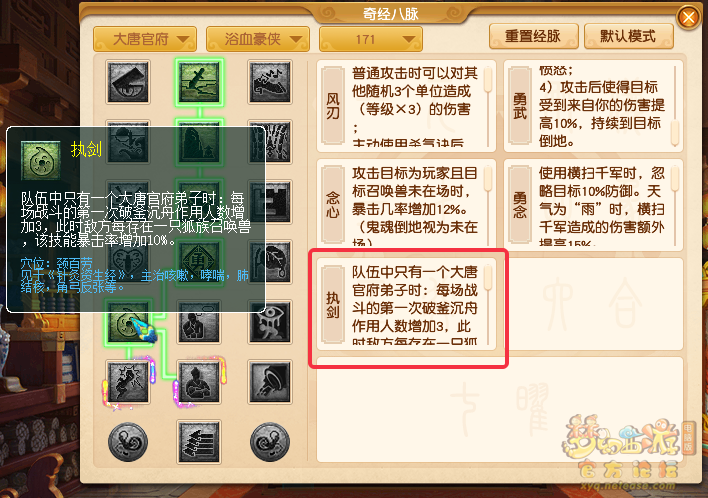Toggle the sparkling seated figure node
The image size is (708, 498).
pyautogui.click(x=199, y=382)
